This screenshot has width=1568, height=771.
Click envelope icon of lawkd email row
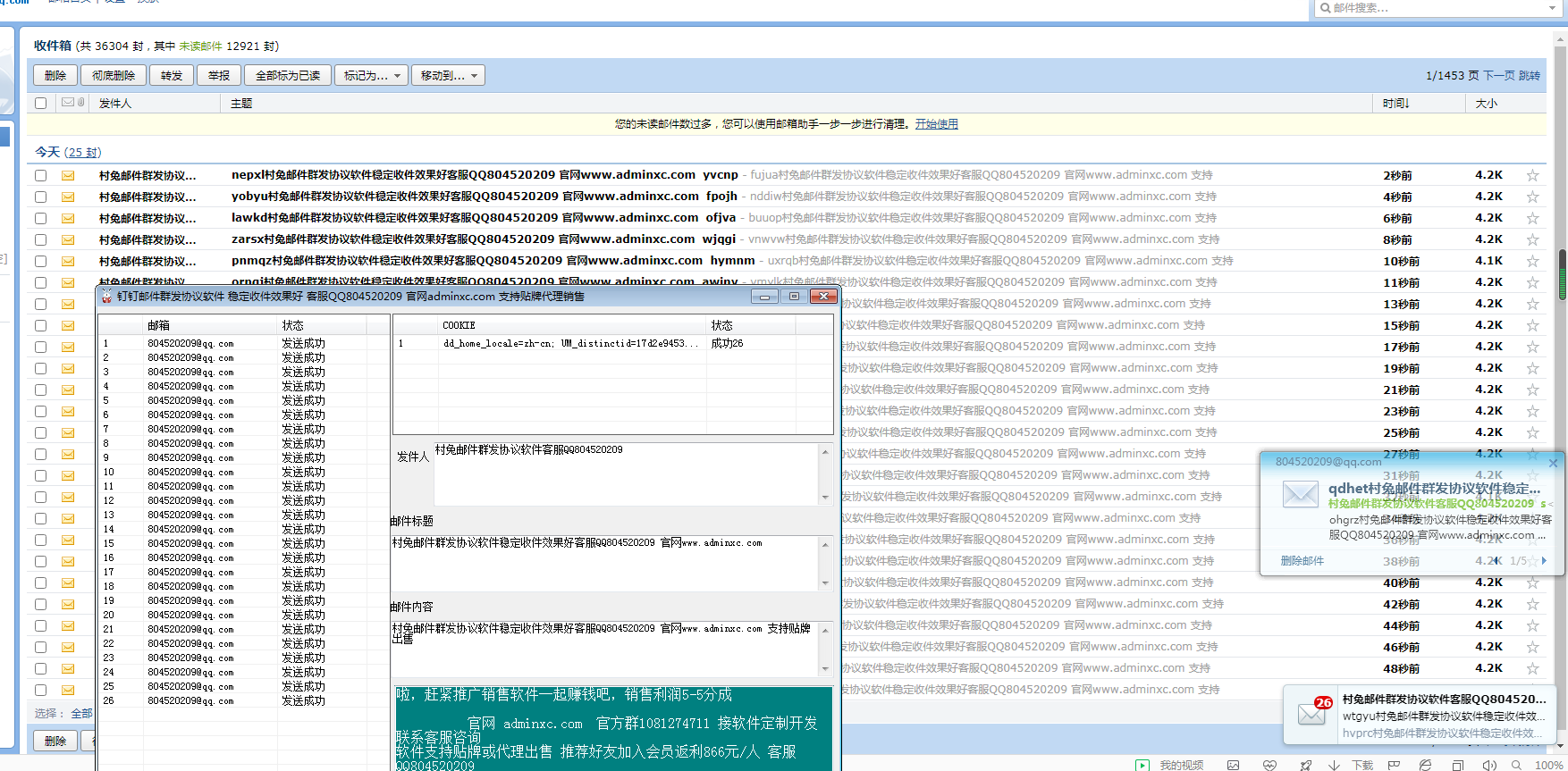(68, 218)
